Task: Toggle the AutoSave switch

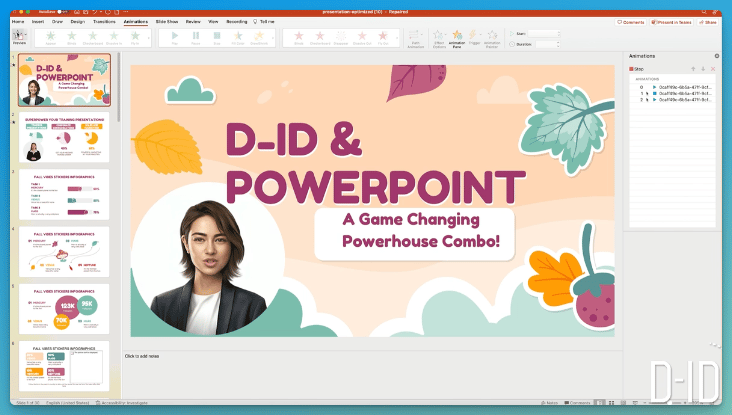Action: pos(63,12)
